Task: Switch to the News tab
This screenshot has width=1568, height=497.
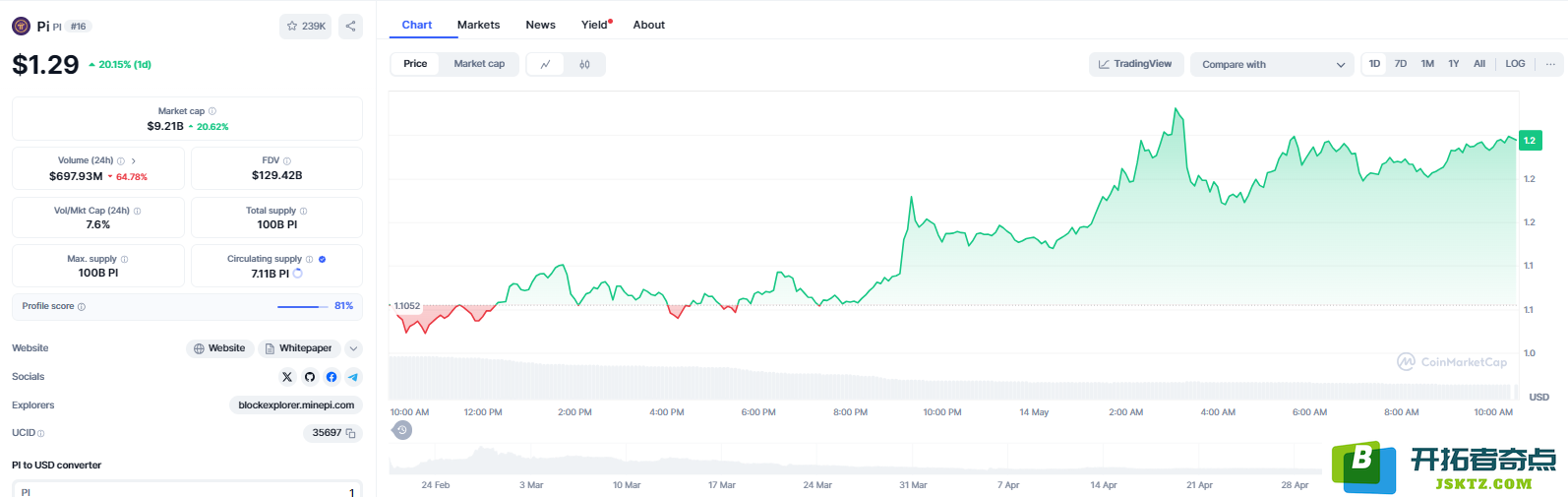Action: (x=540, y=25)
